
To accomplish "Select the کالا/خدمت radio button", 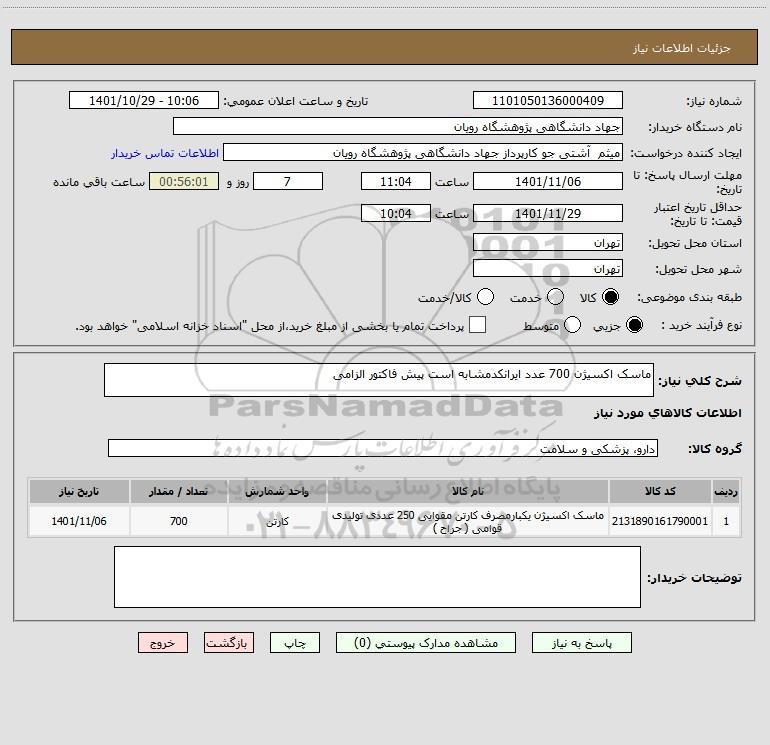I will point(485,297).
